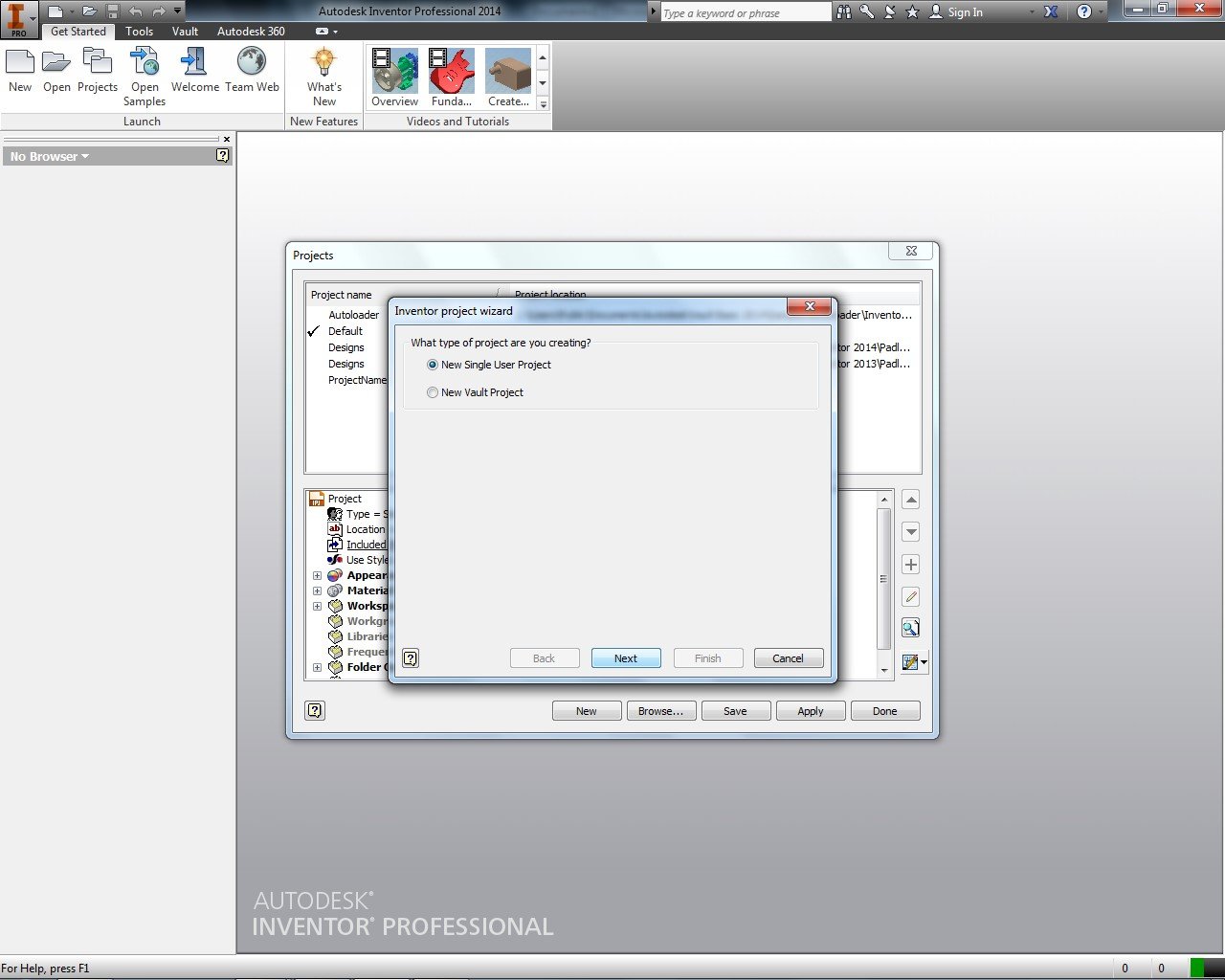Open quick access toolbar customize dropdown
The height and width of the screenshot is (980, 1225).
(x=177, y=11)
